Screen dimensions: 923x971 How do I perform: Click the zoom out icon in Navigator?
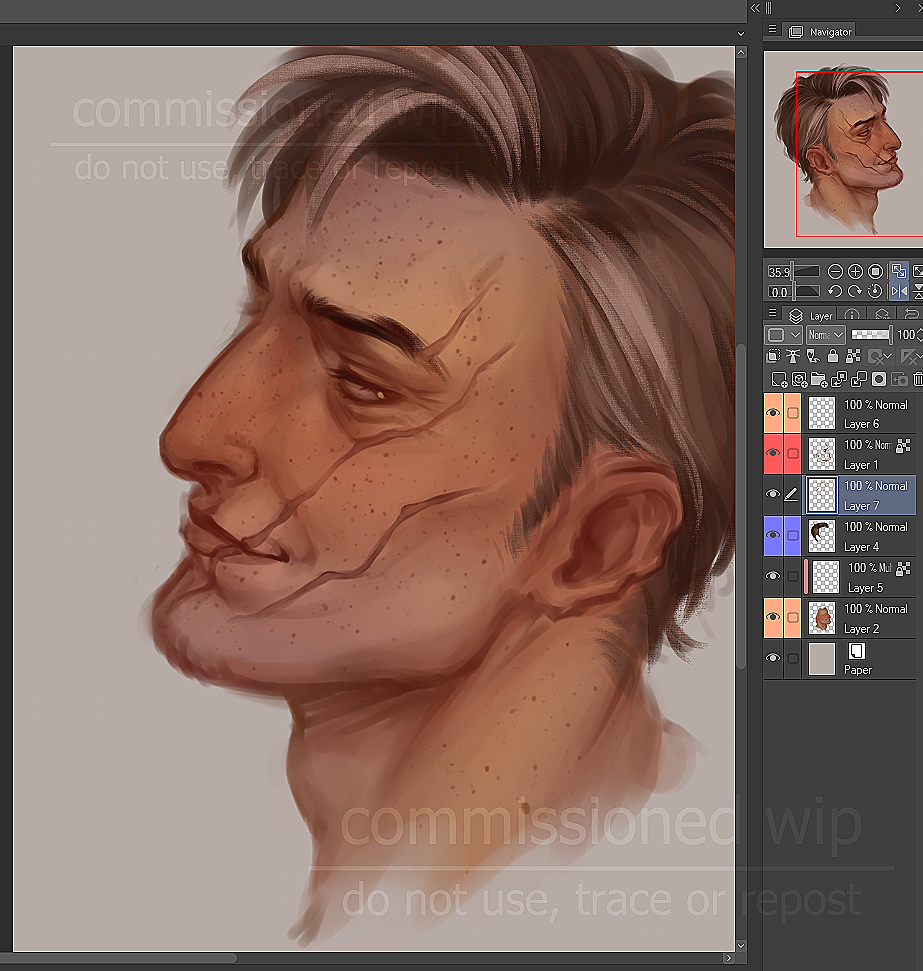coord(835,271)
